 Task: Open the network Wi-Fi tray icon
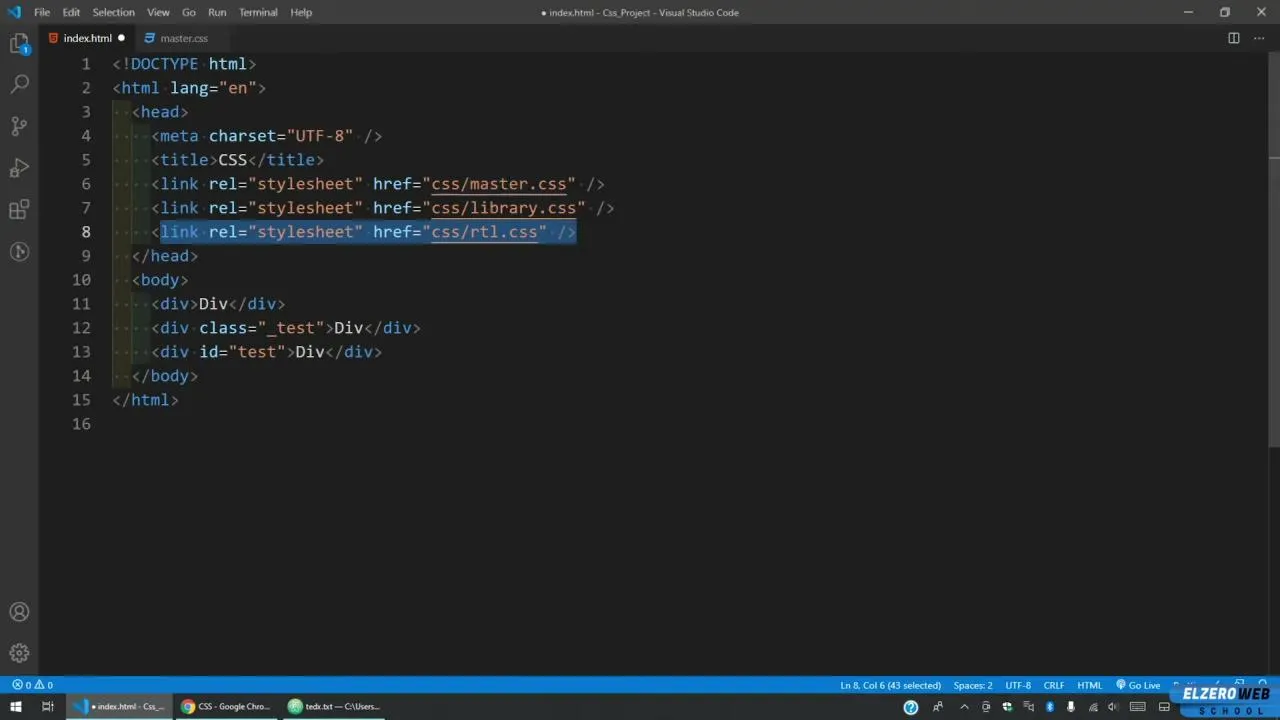(1093, 707)
